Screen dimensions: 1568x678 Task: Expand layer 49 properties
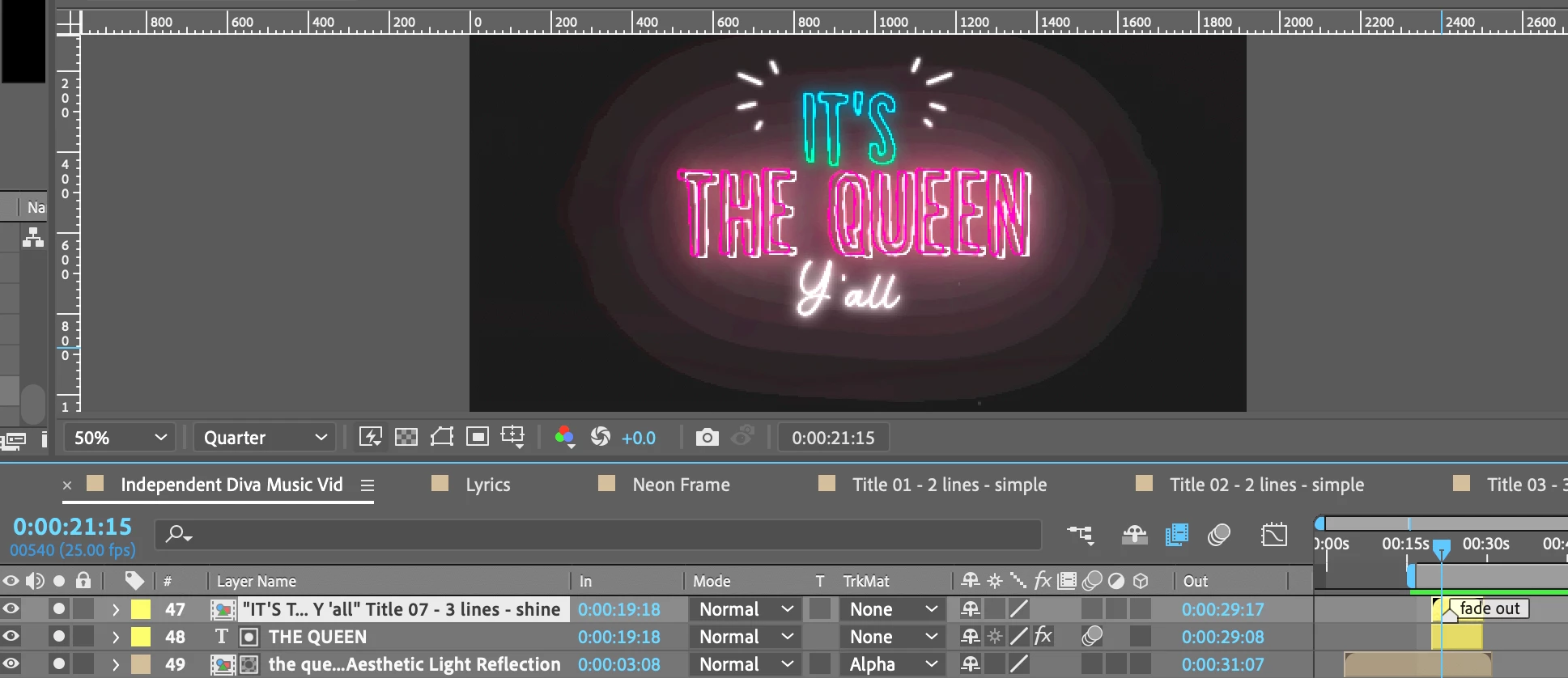[115, 664]
